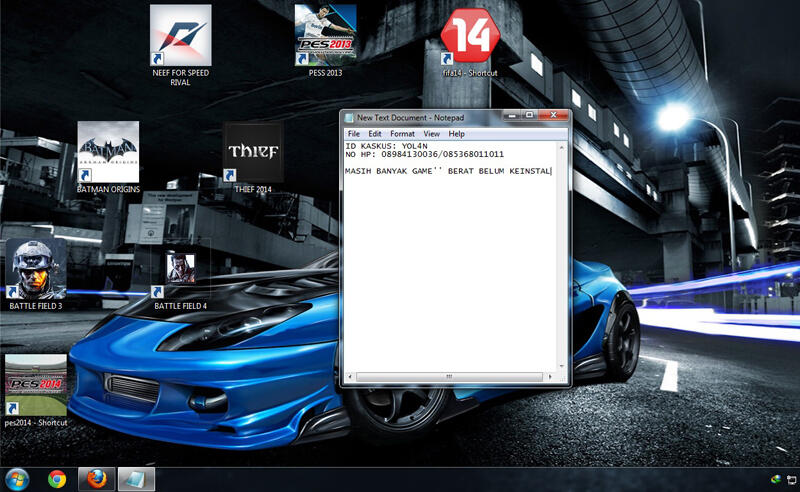Click the horizontal scrollbar thumb in Notepad

click(x=449, y=377)
